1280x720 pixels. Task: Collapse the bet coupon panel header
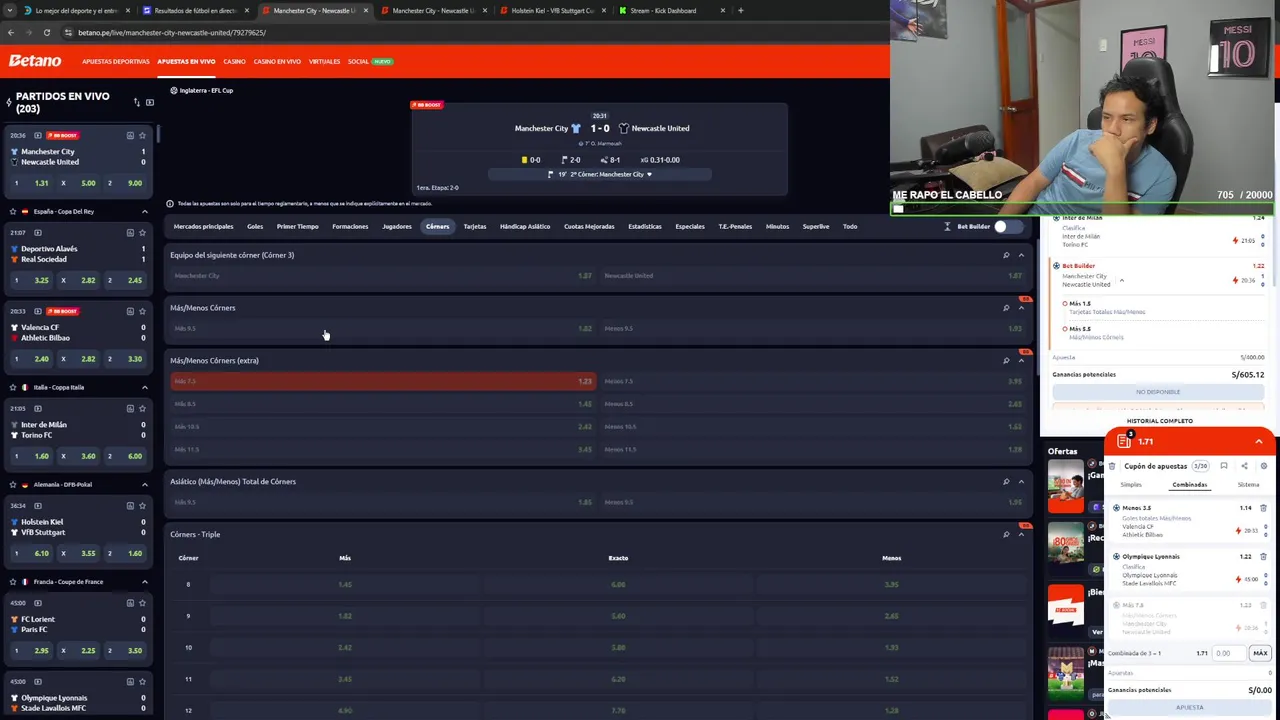click(1259, 441)
